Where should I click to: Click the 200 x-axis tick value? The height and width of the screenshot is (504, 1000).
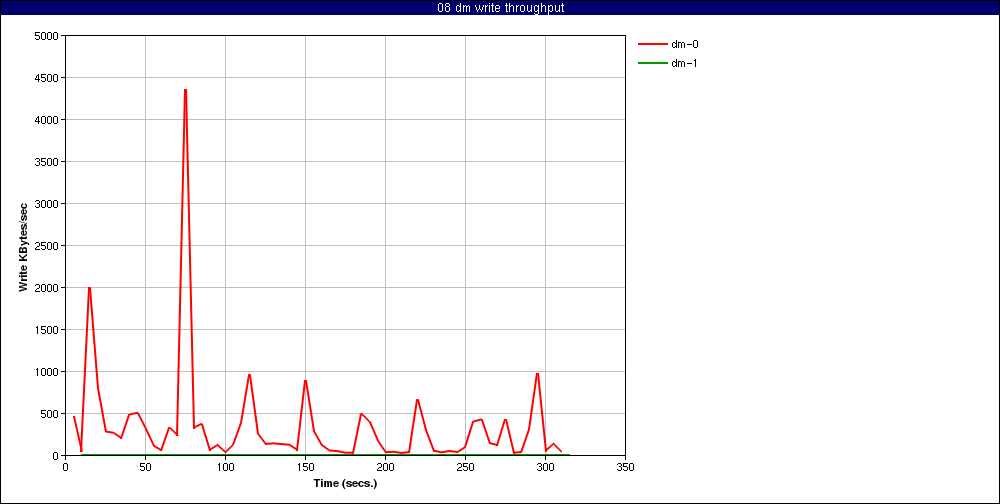[x=385, y=466]
